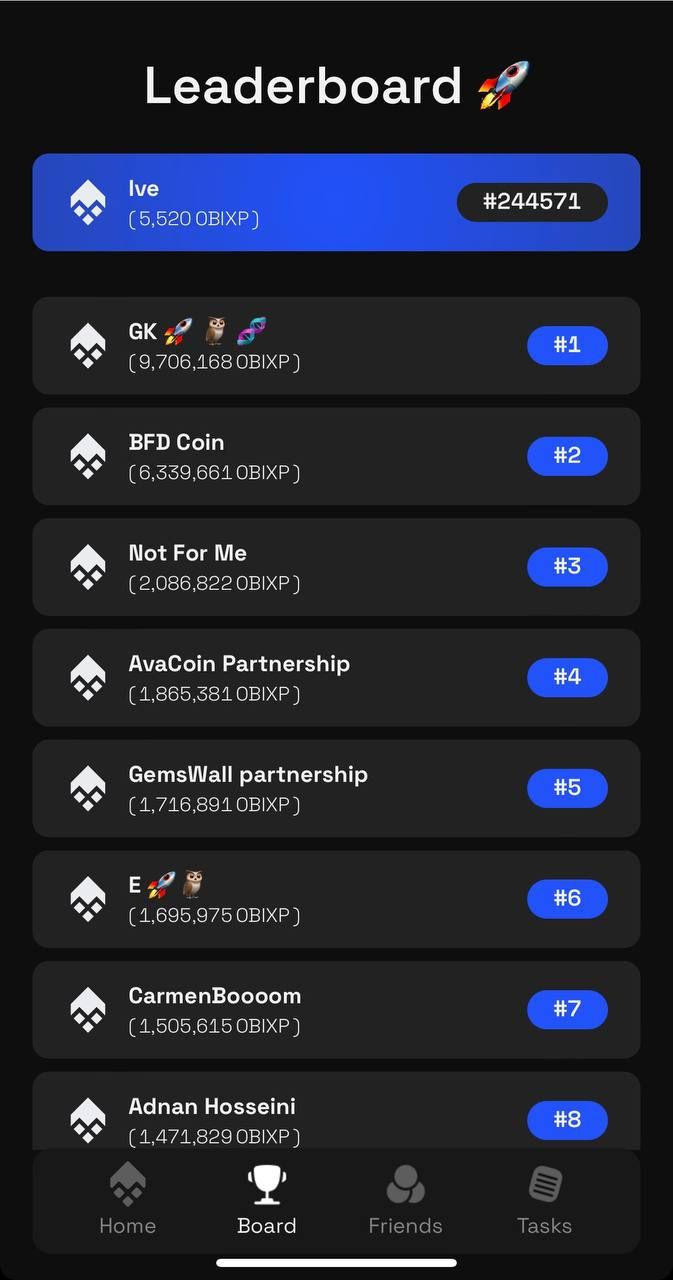Click the #244571 rank badge
Screen dimensions: 673x1280
click(x=532, y=201)
